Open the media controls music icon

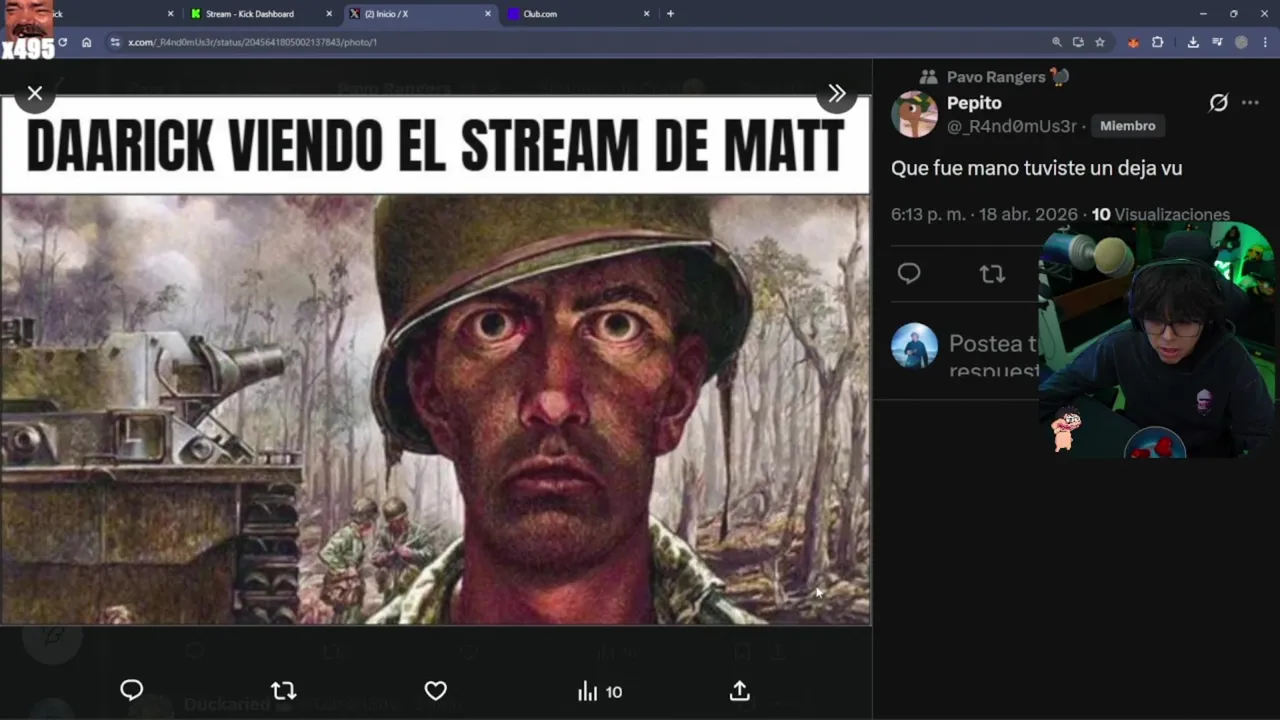(x=1217, y=42)
